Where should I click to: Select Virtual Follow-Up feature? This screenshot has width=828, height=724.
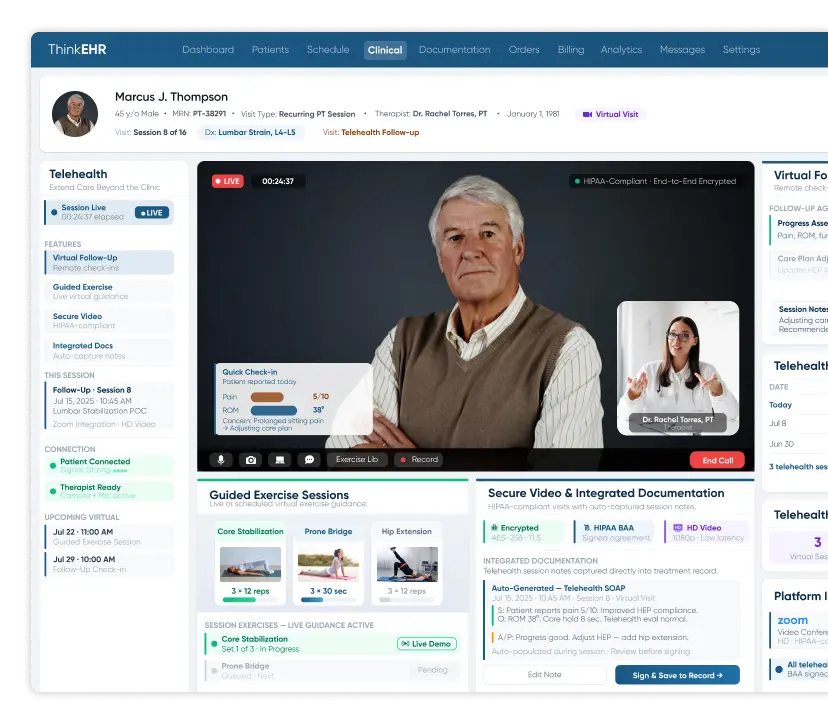point(109,262)
